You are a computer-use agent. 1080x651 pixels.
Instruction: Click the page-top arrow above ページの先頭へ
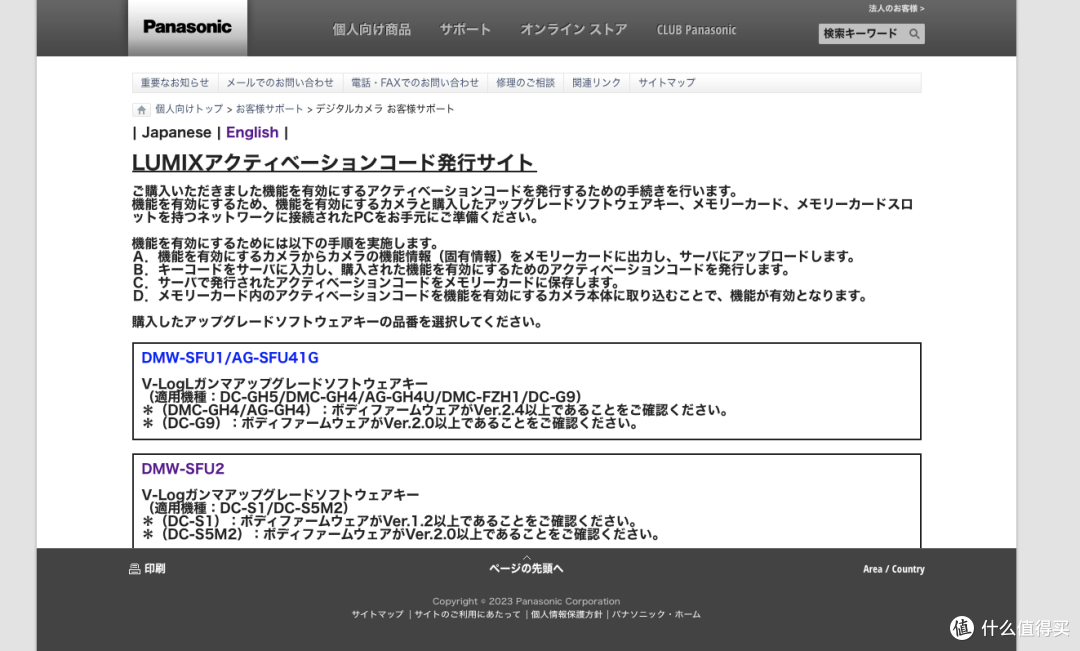(526, 557)
